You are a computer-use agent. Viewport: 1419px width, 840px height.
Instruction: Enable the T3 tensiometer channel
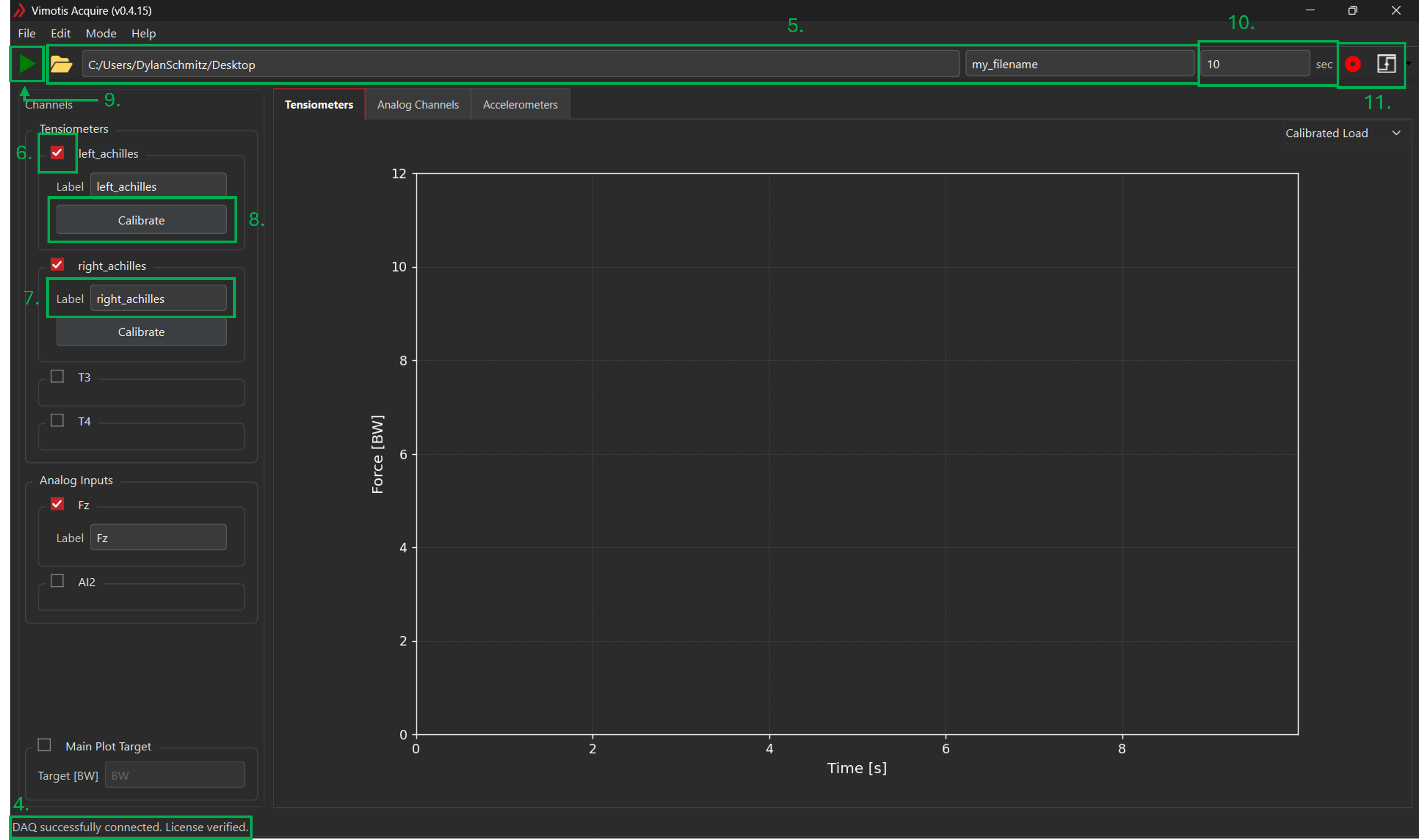57,377
